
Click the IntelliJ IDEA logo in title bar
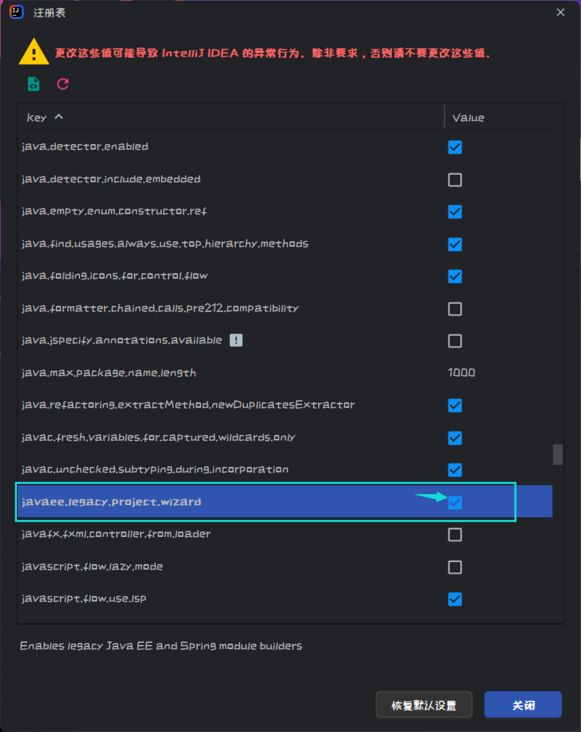(x=16, y=12)
